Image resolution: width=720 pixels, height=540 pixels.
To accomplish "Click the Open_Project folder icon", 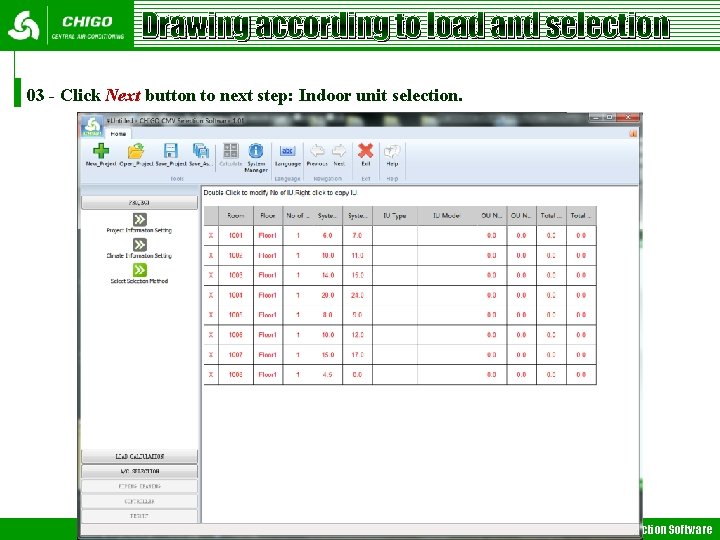I will click(136, 151).
